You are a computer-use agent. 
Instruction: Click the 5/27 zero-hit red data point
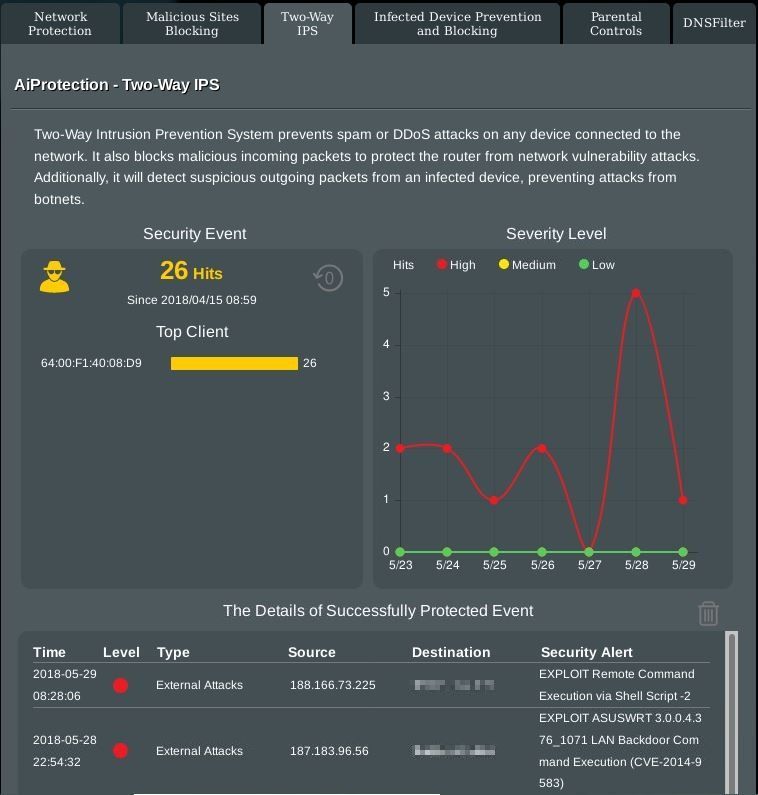click(x=589, y=551)
